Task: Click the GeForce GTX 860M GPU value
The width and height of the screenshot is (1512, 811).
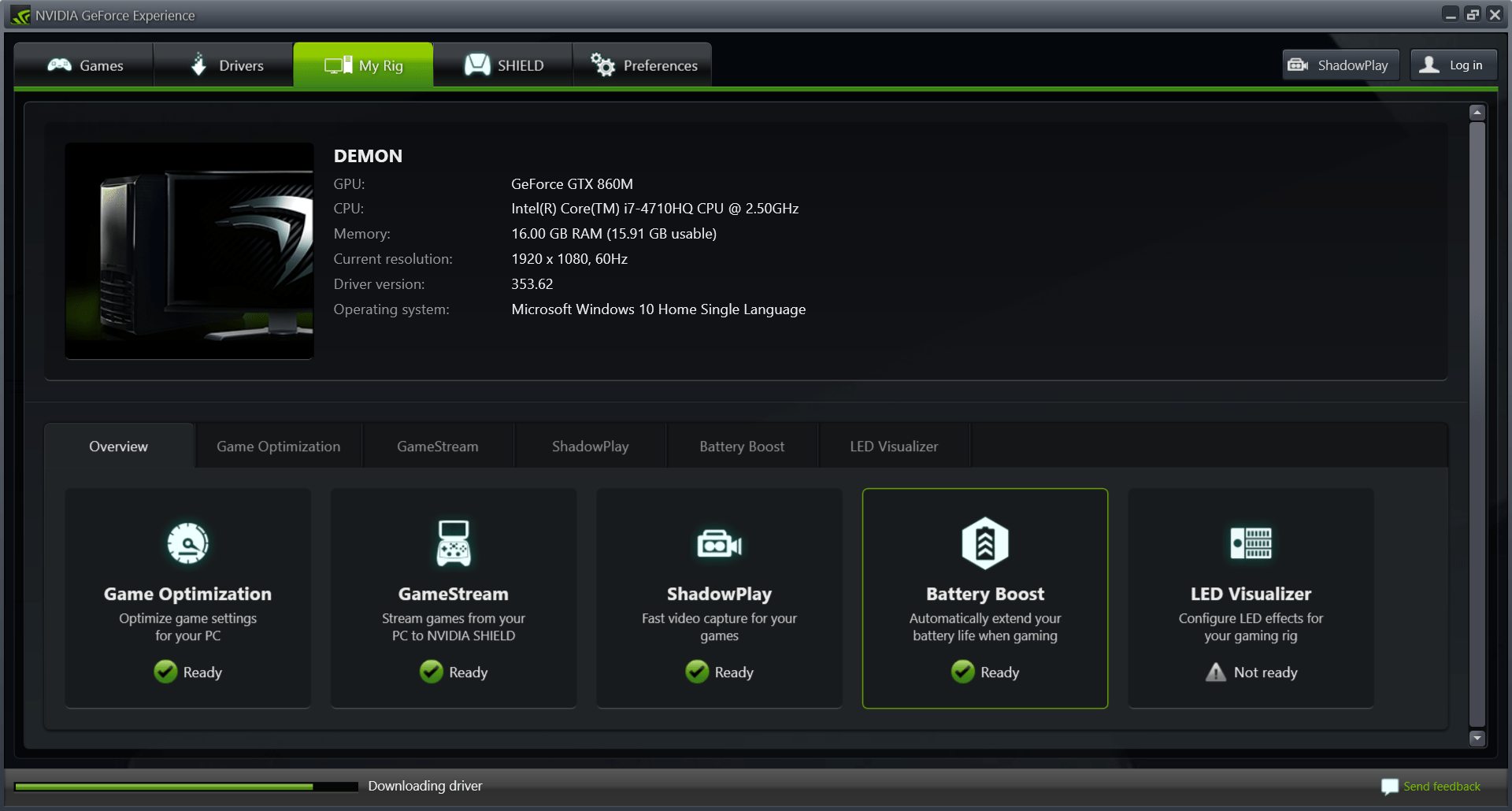Action: [x=573, y=184]
